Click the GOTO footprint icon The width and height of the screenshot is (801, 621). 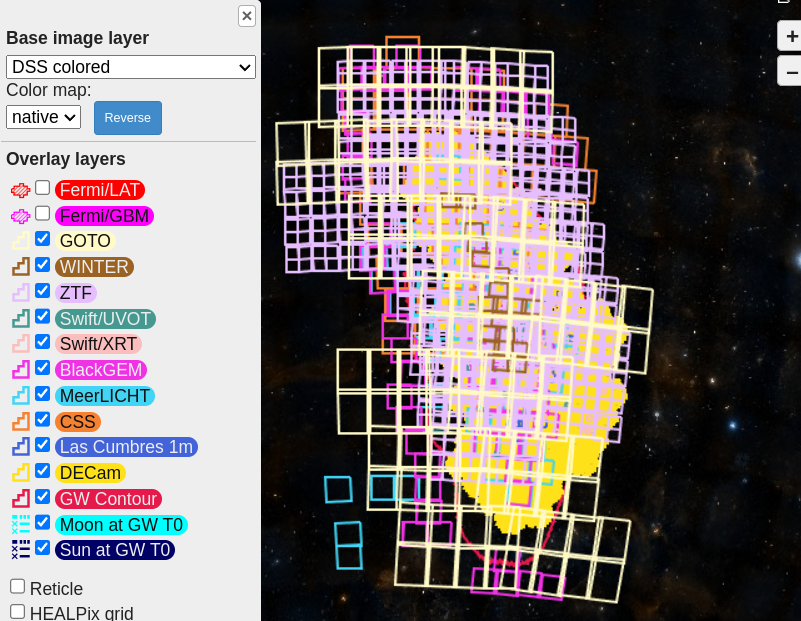21,241
